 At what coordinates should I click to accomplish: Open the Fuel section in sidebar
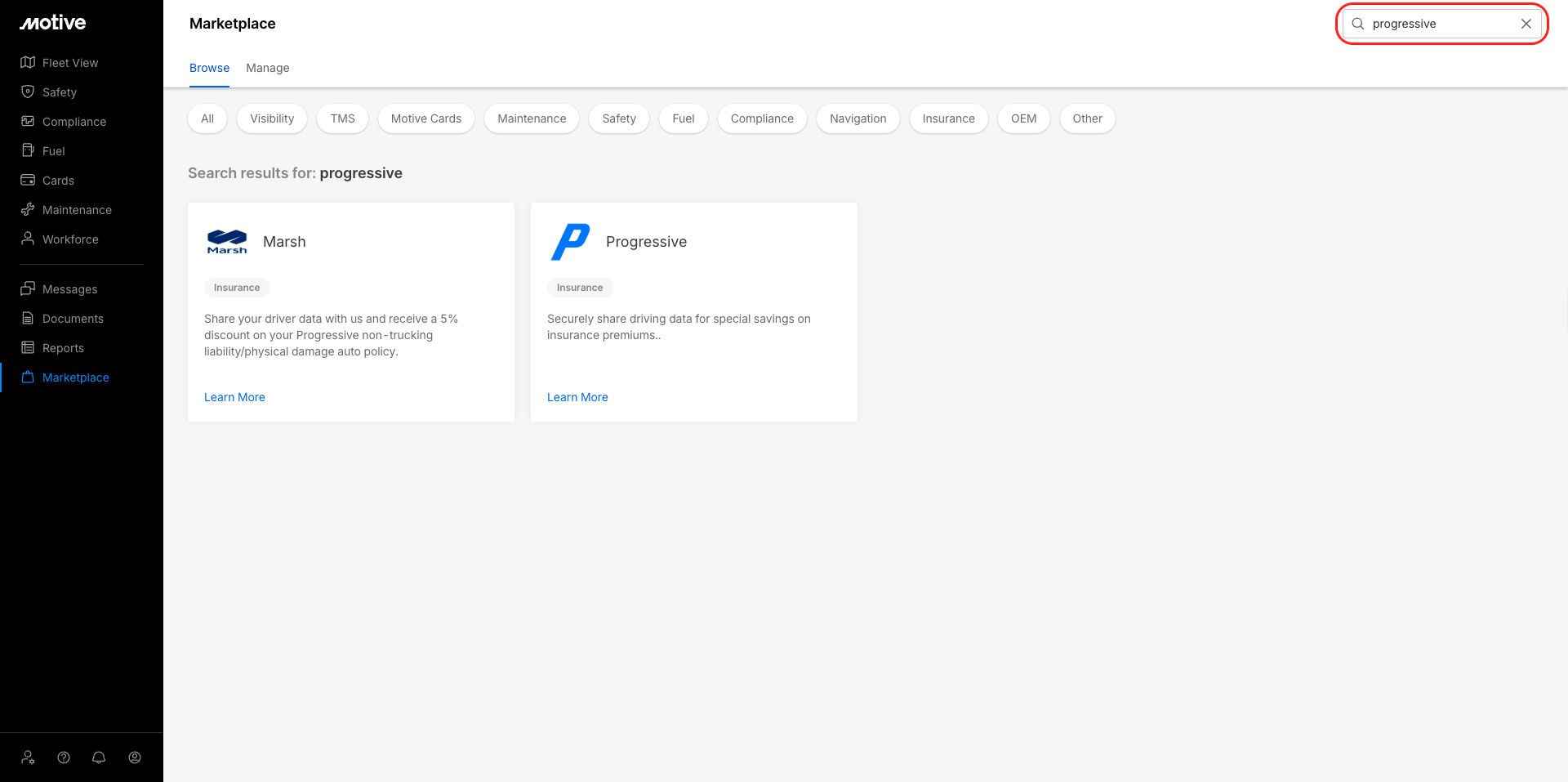click(x=53, y=151)
